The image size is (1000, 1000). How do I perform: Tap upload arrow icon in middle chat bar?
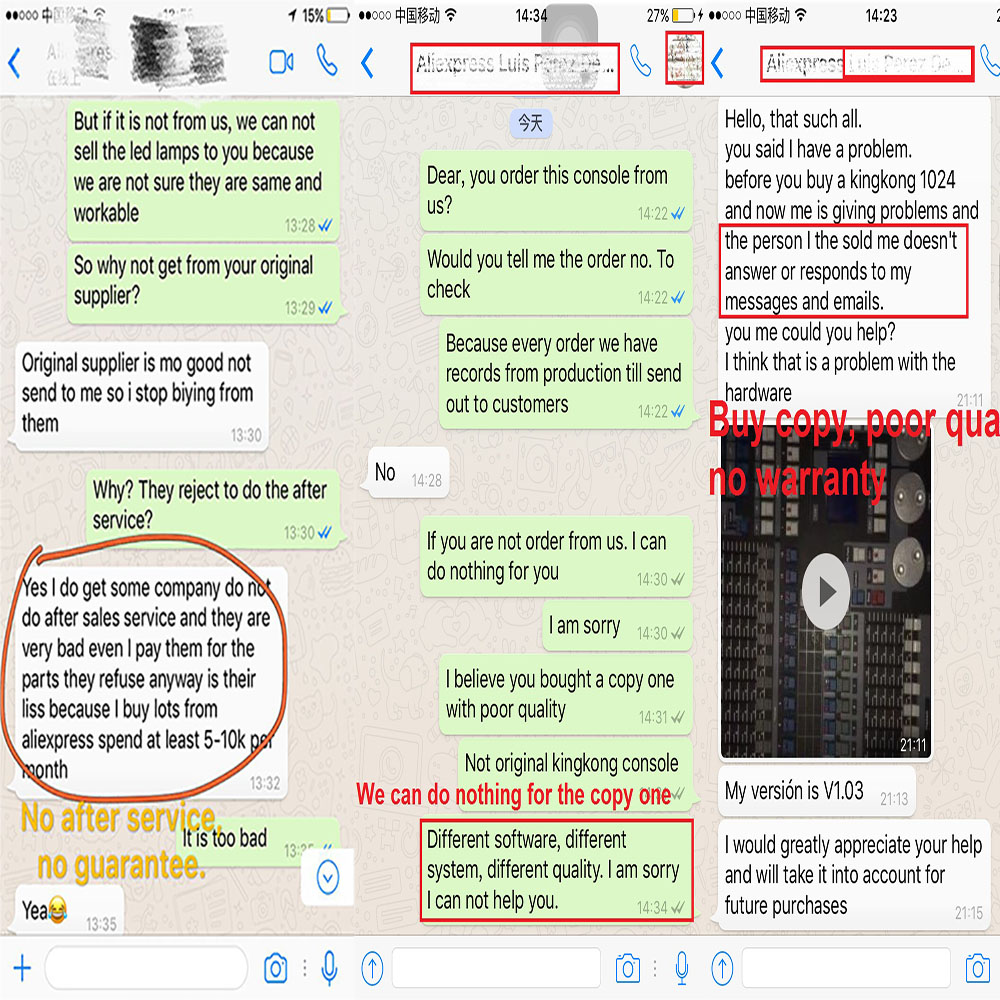click(x=372, y=968)
